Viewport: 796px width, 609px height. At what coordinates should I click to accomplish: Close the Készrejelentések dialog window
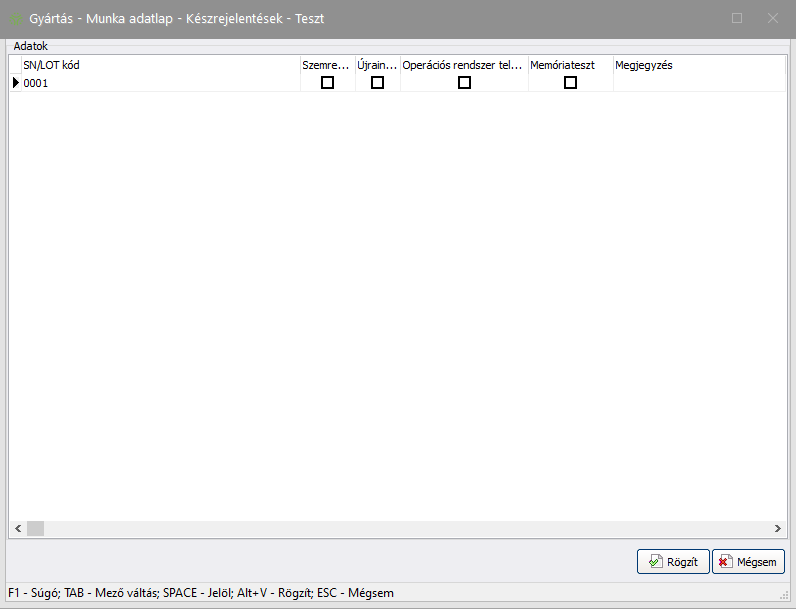coord(772,18)
